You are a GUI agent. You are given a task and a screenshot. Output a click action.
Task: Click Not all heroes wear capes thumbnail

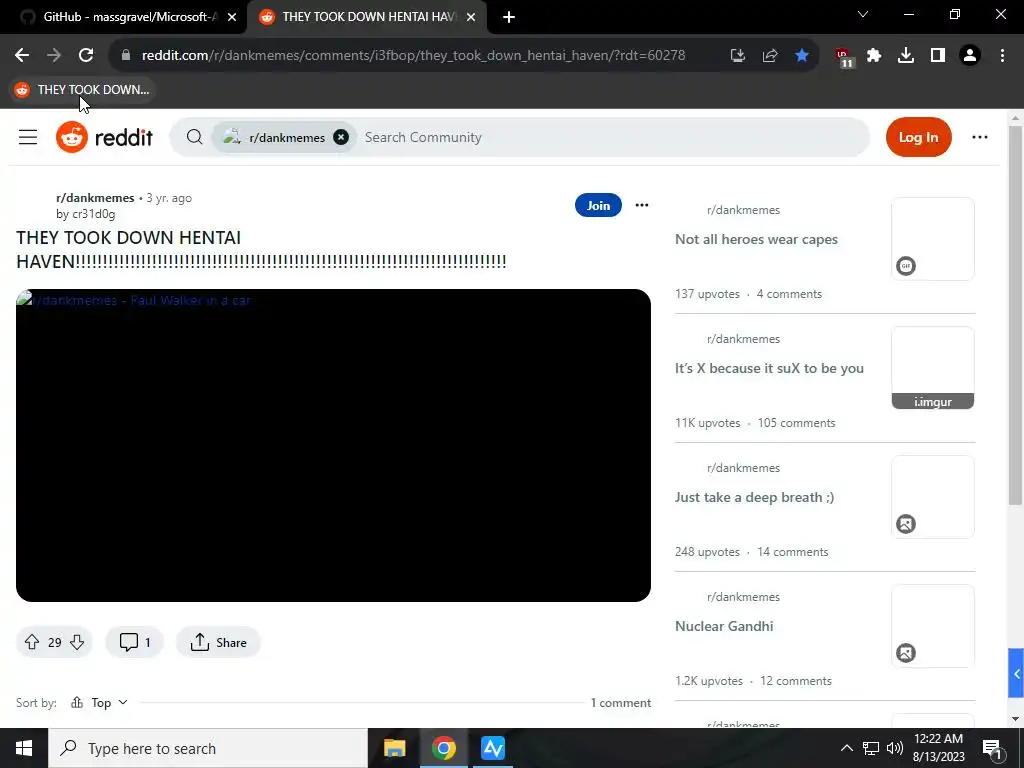pos(933,239)
